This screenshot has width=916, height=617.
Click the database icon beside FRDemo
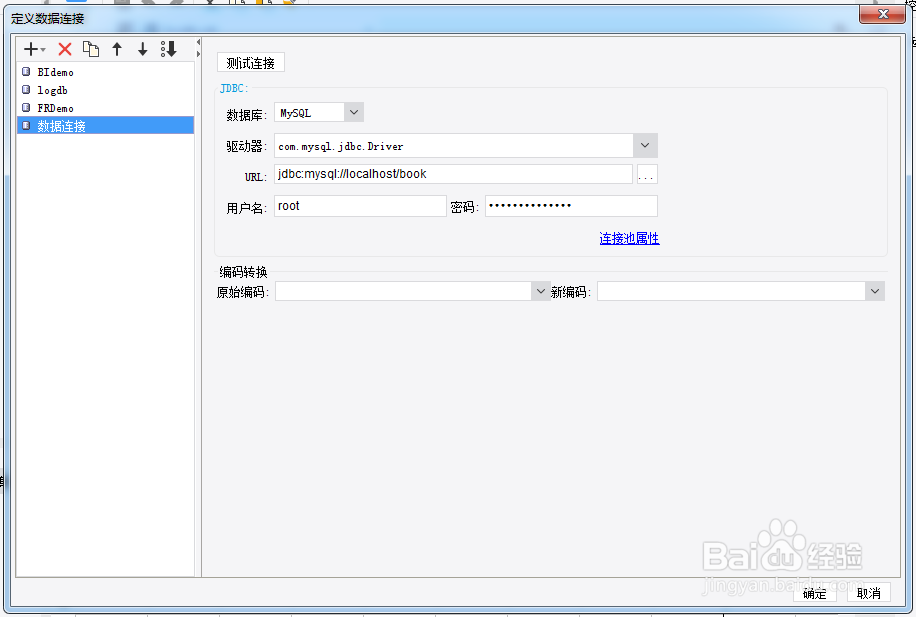click(x=26, y=108)
